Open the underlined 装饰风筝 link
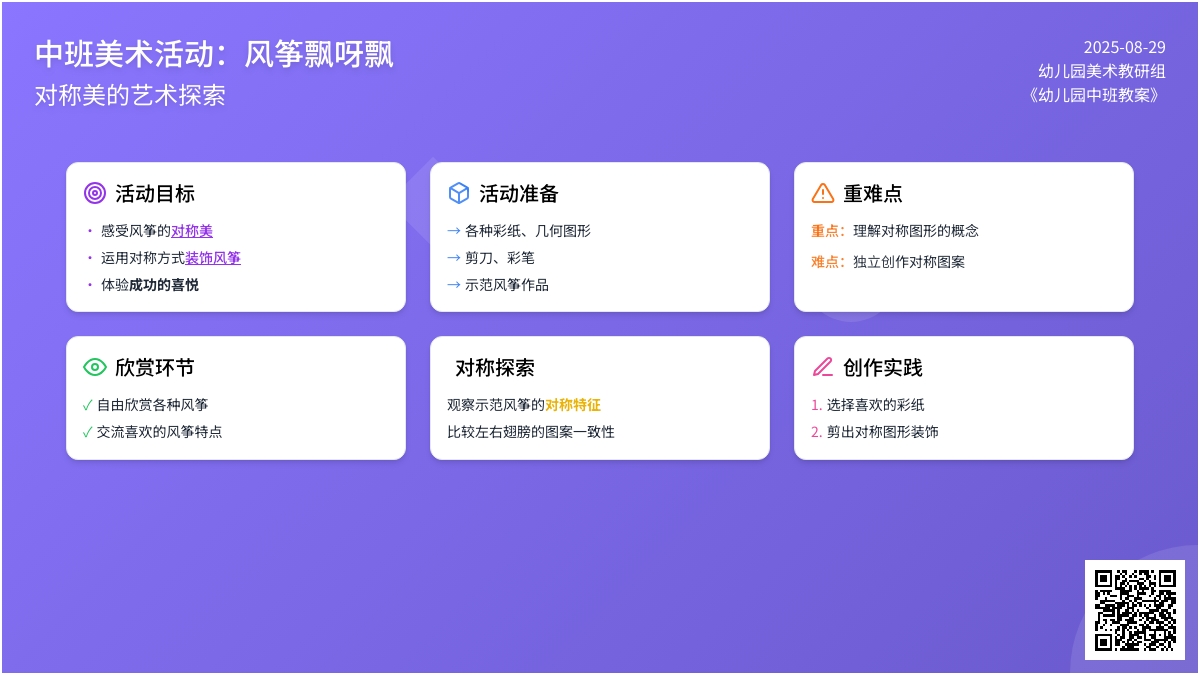This screenshot has height=675, width=1200. point(213,258)
